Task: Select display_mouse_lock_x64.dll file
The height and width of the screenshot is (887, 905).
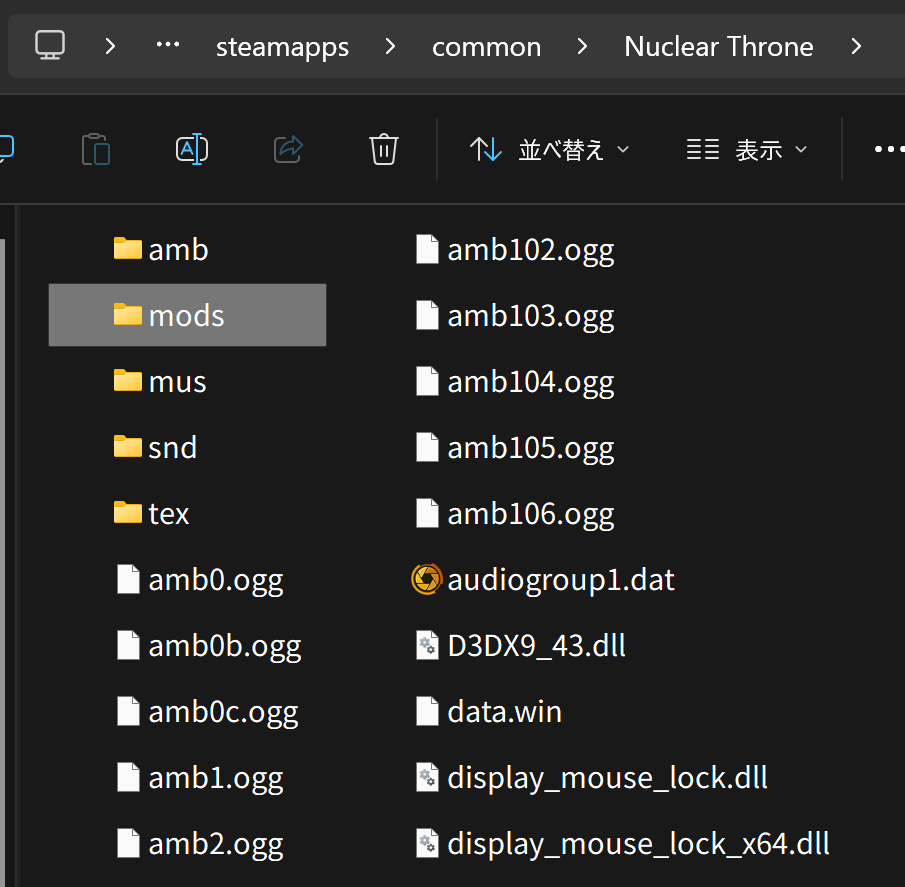Action: [638, 843]
